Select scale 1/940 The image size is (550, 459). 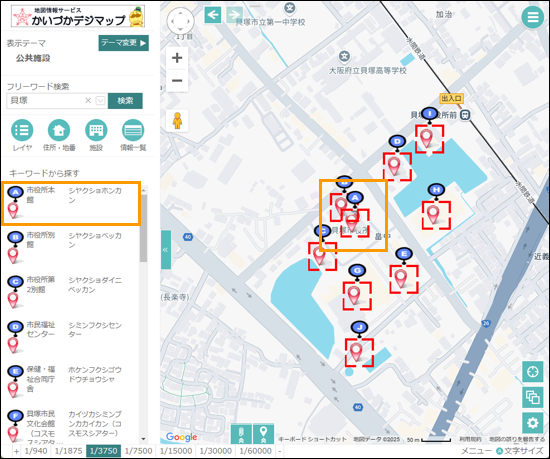(36, 451)
